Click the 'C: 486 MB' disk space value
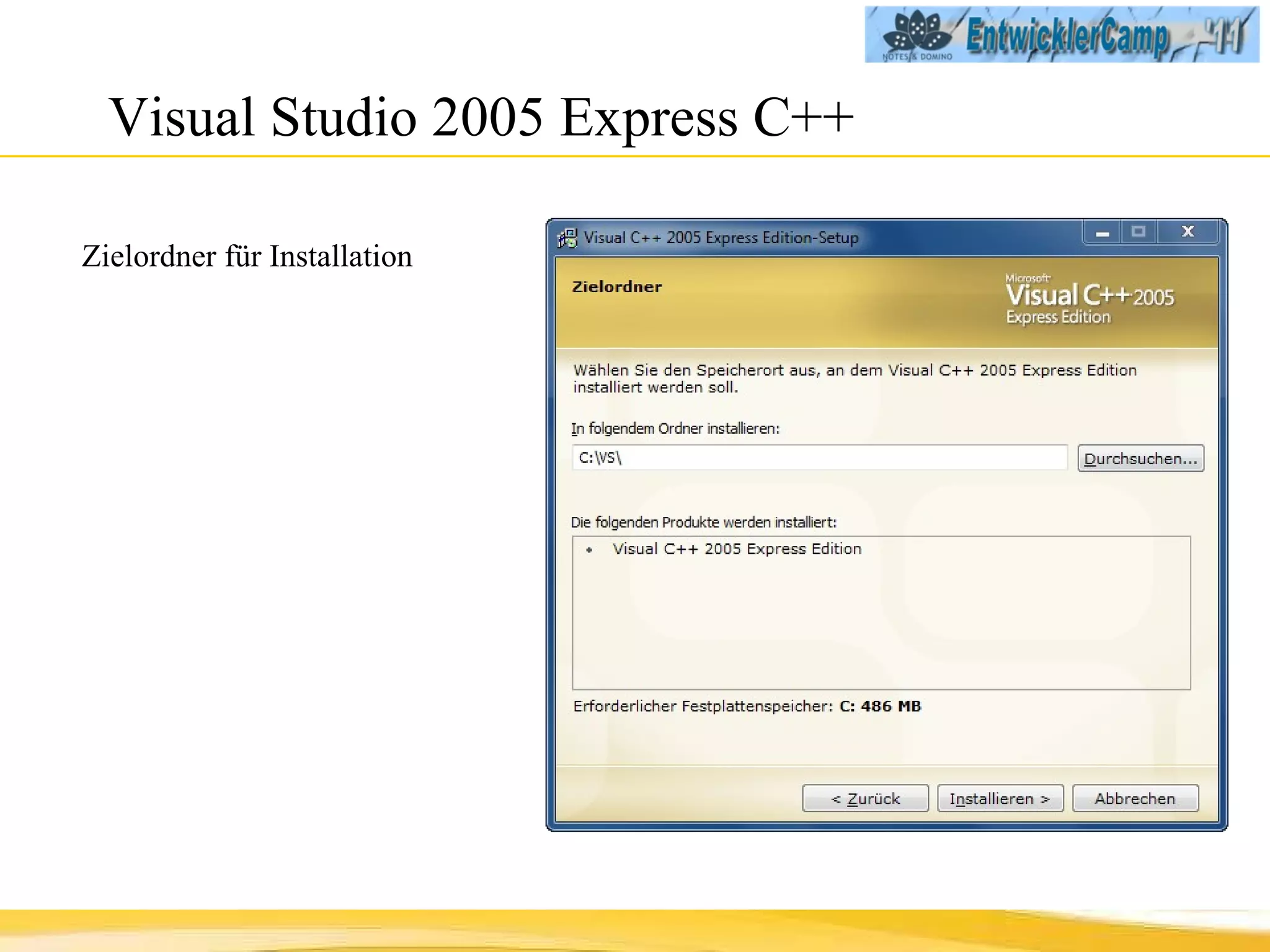 [x=880, y=707]
